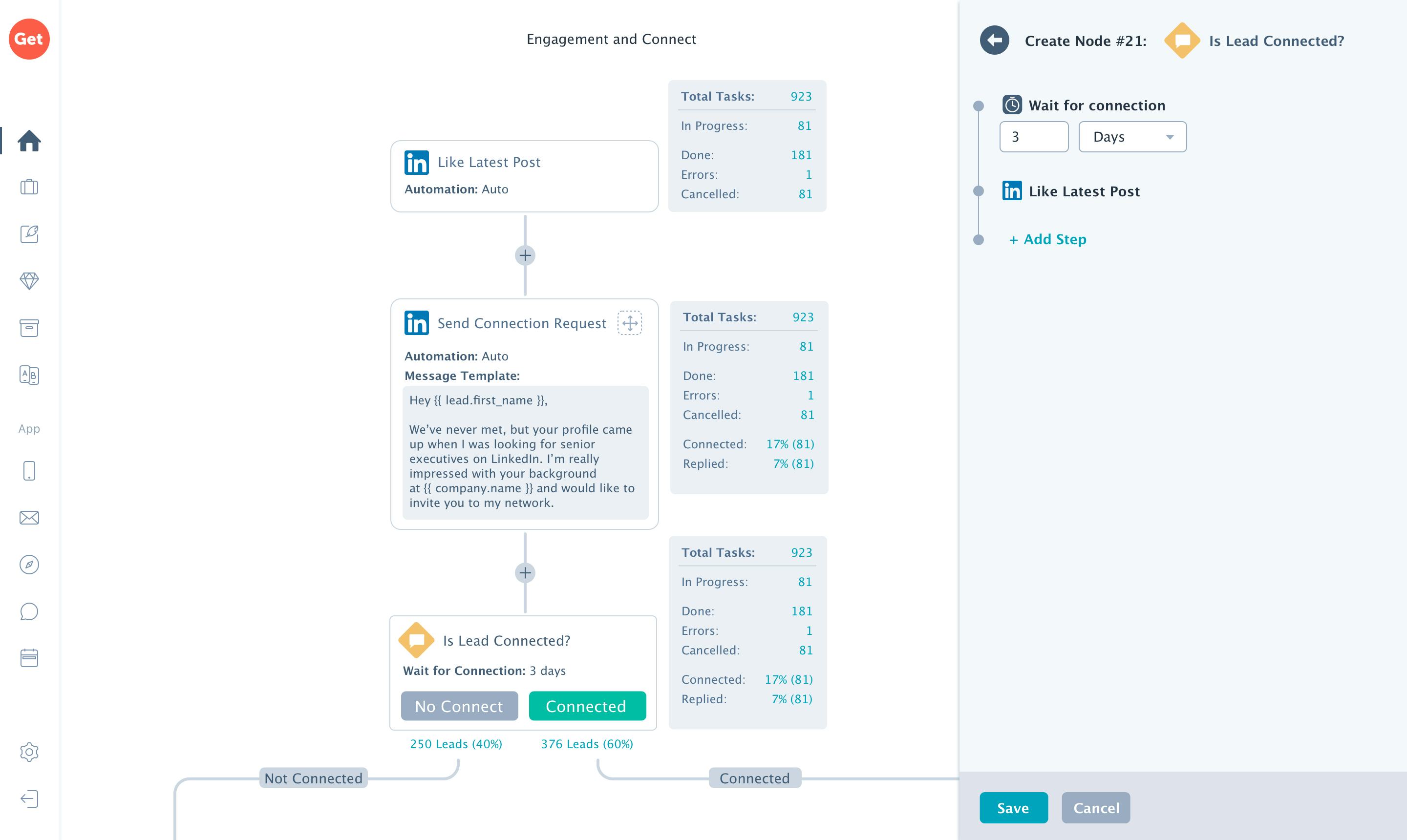Click the compass discovery icon
Image resolution: width=1407 pixels, height=840 pixels.
[29, 564]
